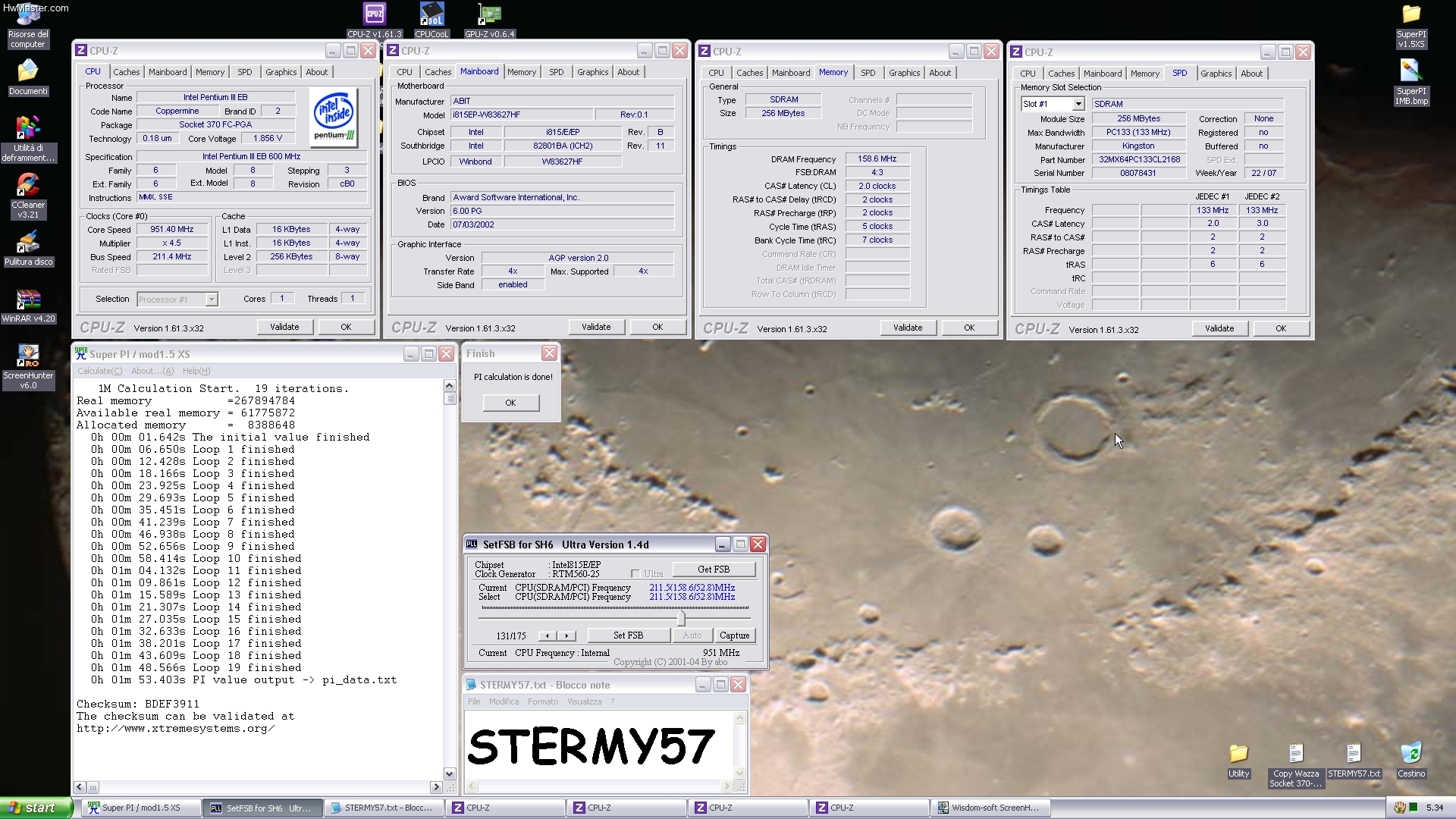Step FSB value right arrow in SetFSB
This screenshot has height=819, width=1456.
pyautogui.click(x=566, y=635)
